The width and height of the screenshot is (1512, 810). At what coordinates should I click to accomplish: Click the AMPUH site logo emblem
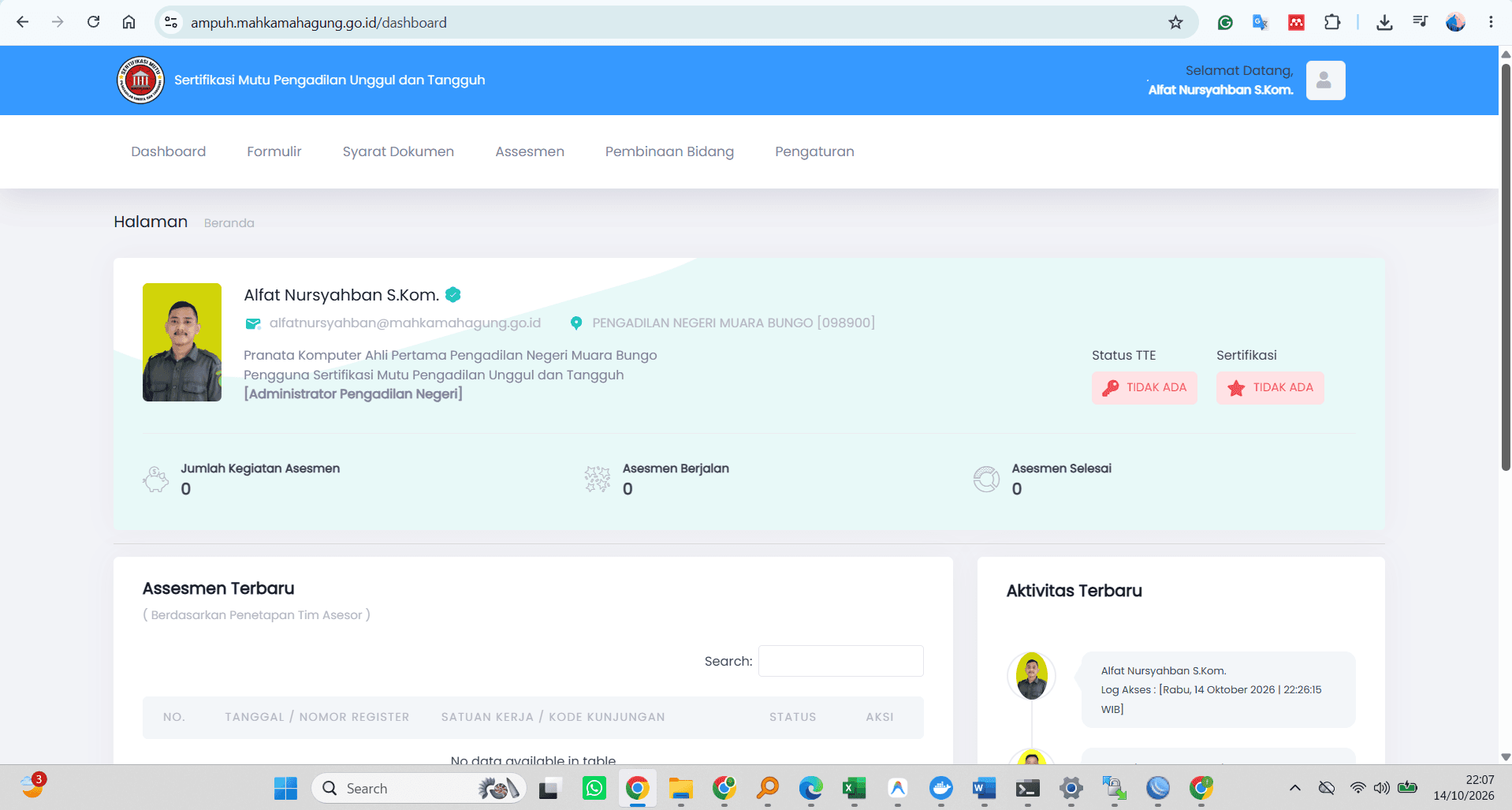[x=140, y=80]
